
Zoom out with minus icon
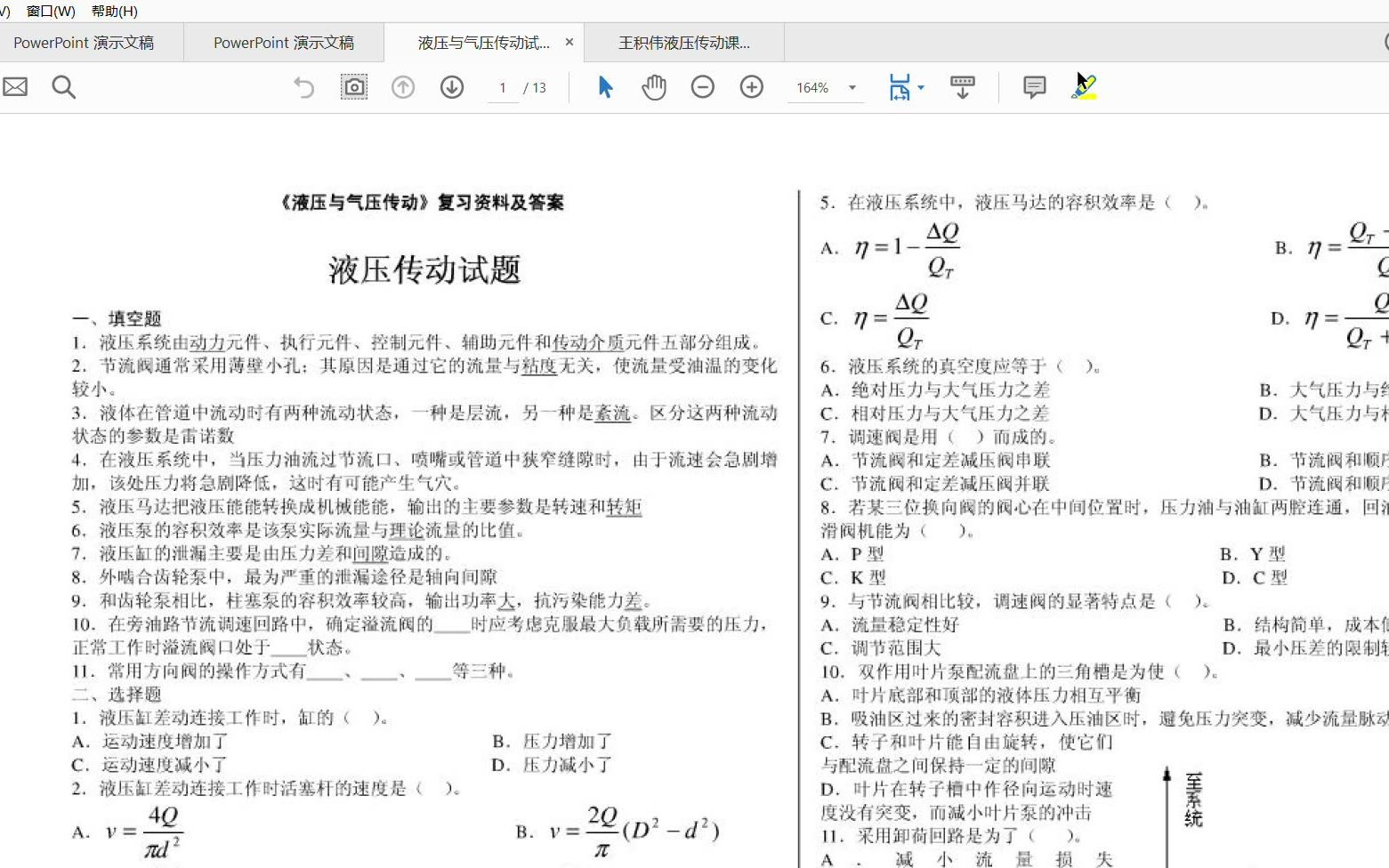(x=703, y=87)
